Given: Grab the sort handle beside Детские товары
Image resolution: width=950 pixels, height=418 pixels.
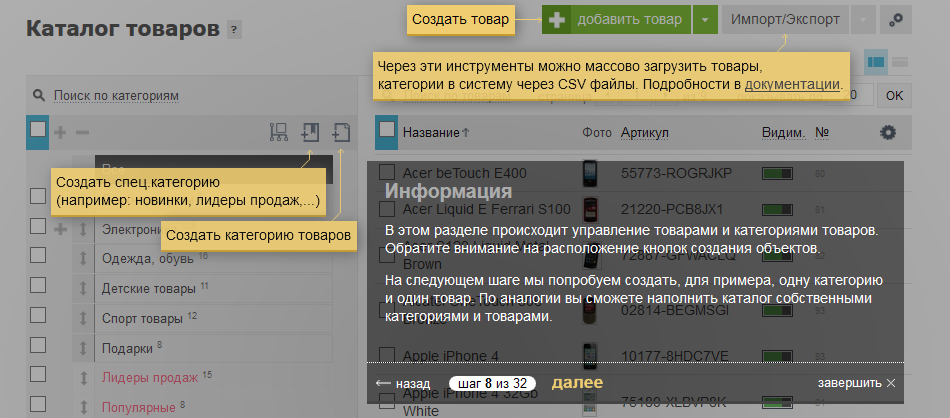Looking at the screenshot, I should (83, 288).
